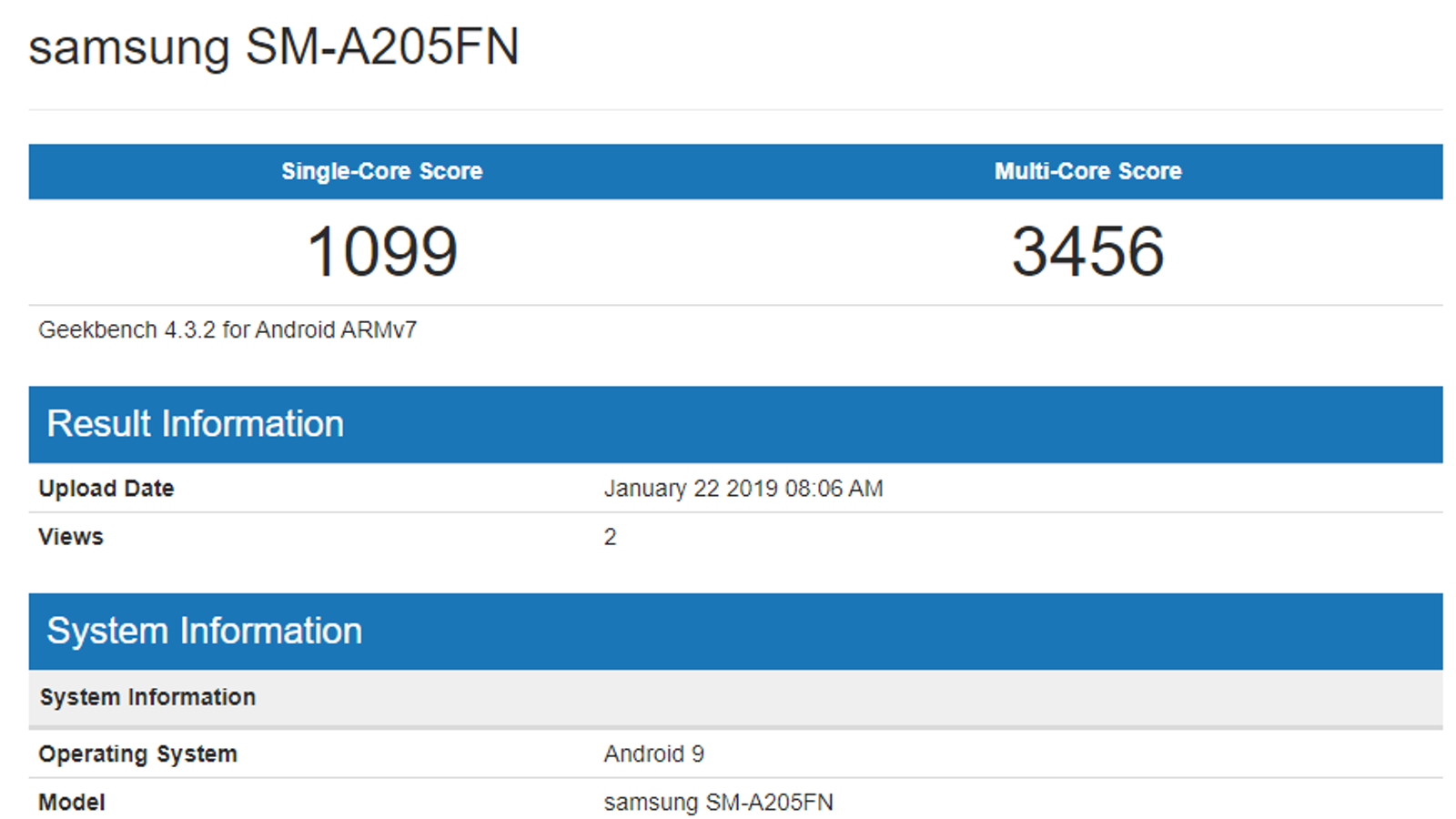Image resolution: width=1456 pixels, height=819 pixels.
Task: Select the multi-core score value 3456
Action: click(x=1087, y=251)
